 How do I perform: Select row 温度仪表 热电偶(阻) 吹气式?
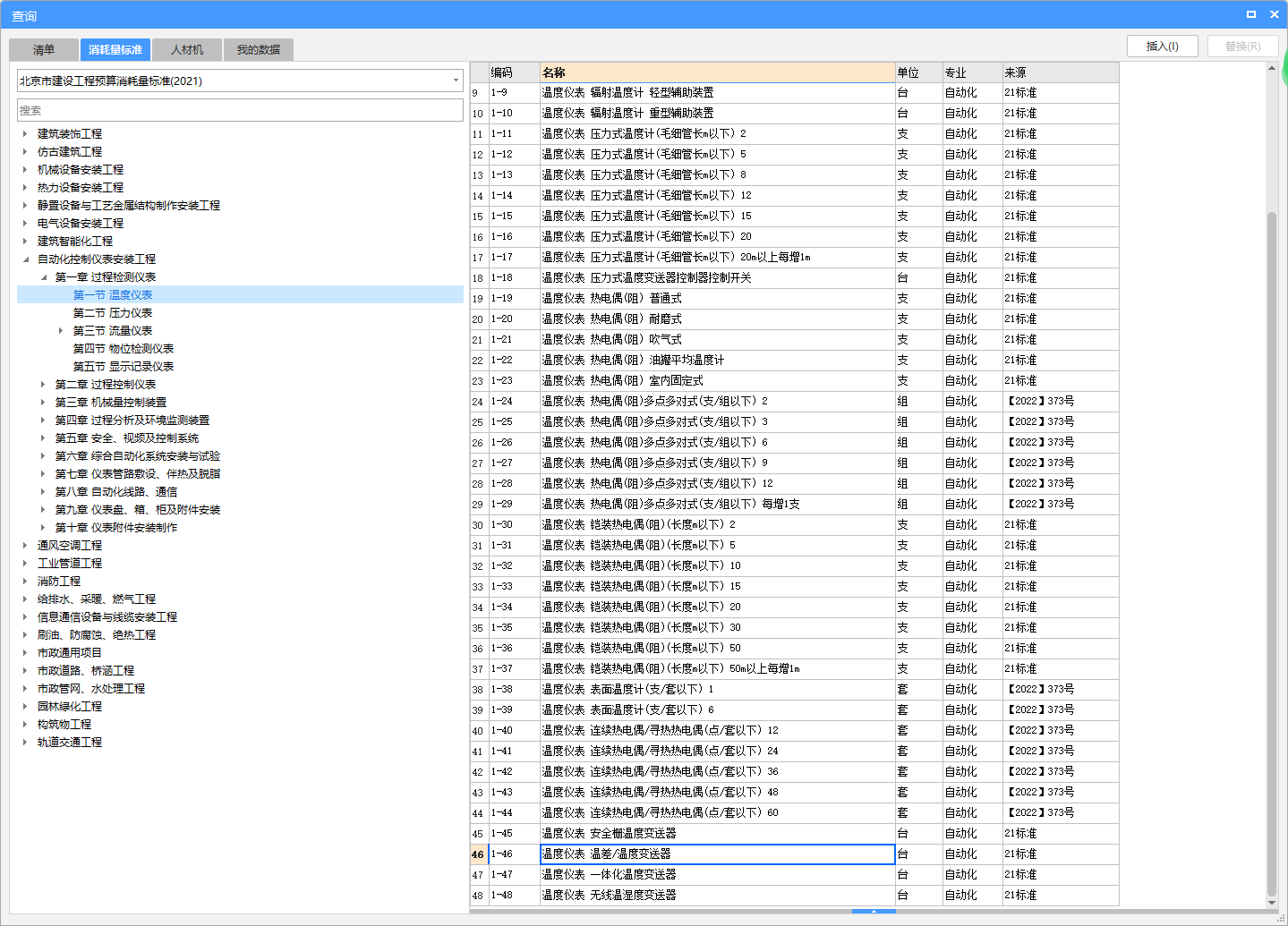[718, 340]
